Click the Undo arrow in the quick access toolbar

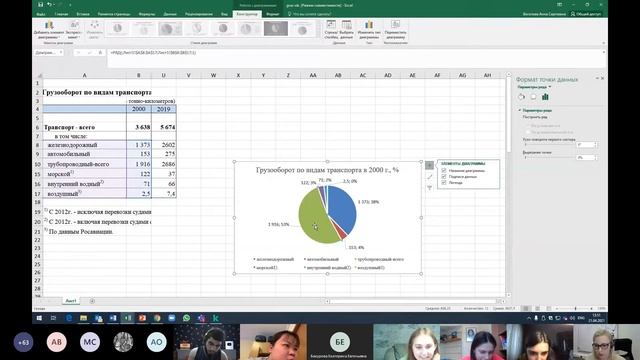[x=49, y=4]
